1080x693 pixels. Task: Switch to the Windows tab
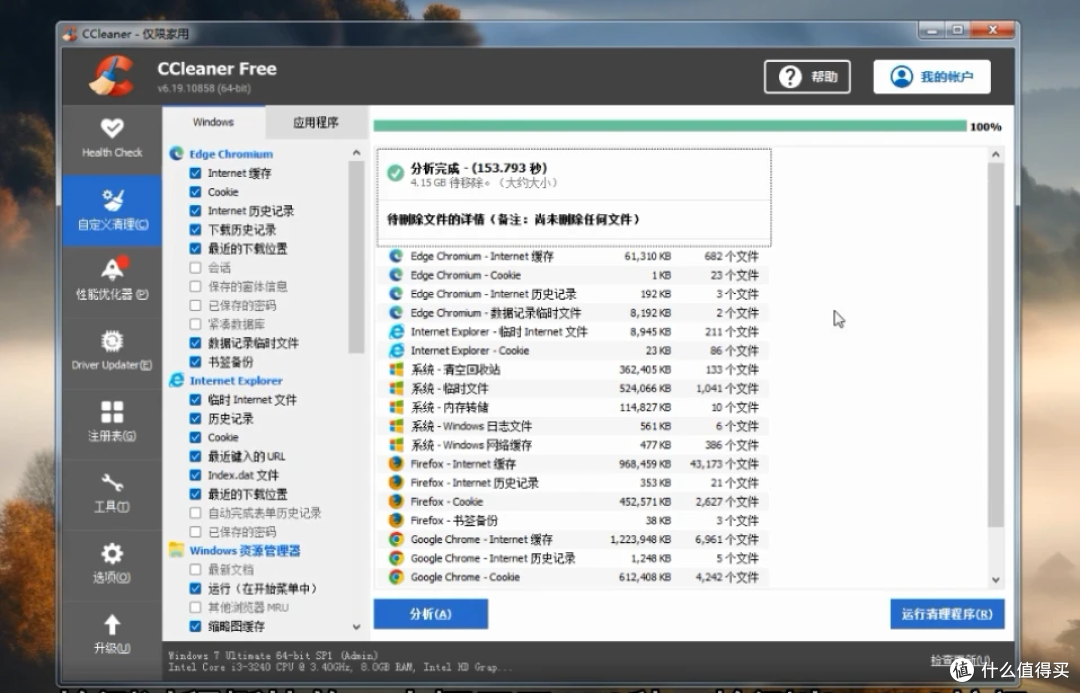[x=214, y=122]
